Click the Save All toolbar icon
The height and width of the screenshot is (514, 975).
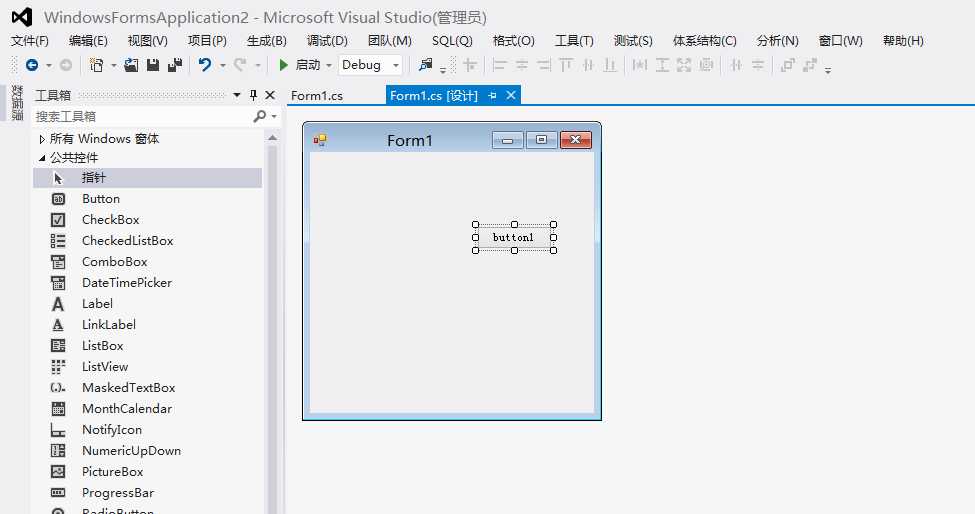tap(175, 65)
